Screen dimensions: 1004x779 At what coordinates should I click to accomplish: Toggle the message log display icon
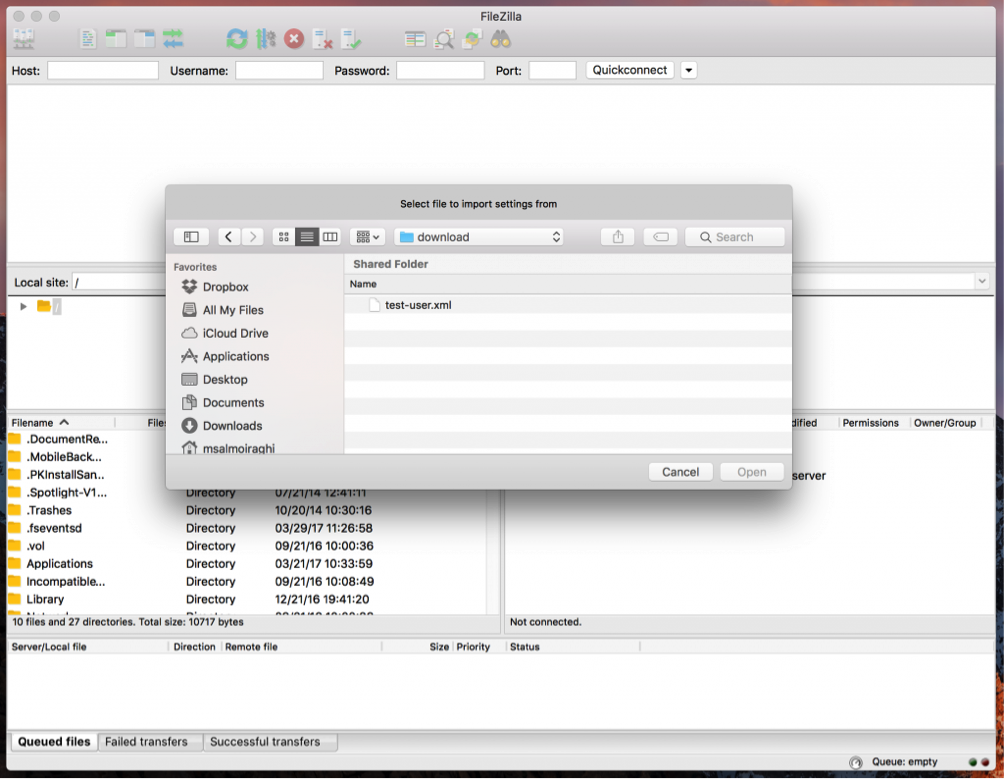(88, 40)
